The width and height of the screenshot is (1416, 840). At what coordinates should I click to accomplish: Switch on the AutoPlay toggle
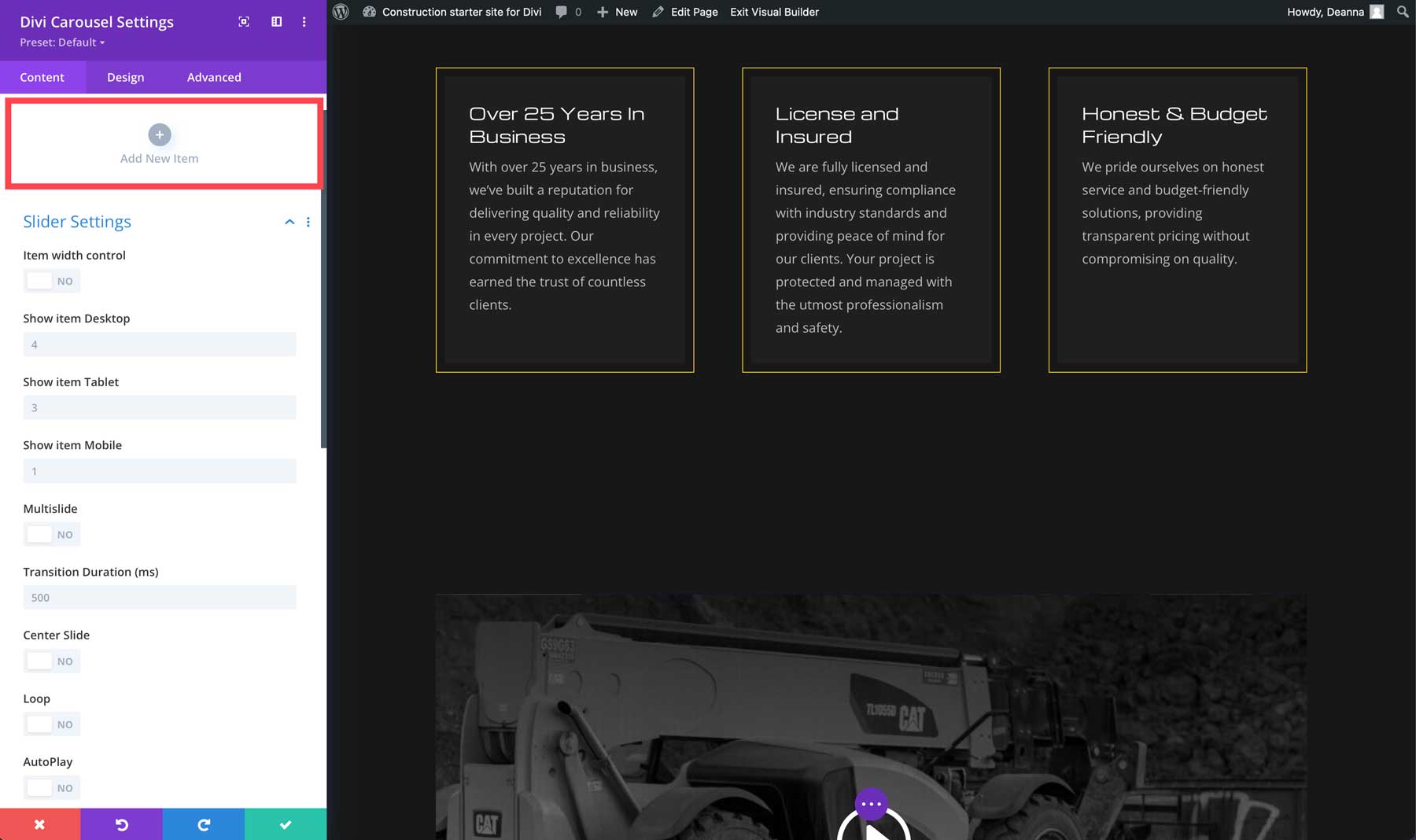pos(52,787)
